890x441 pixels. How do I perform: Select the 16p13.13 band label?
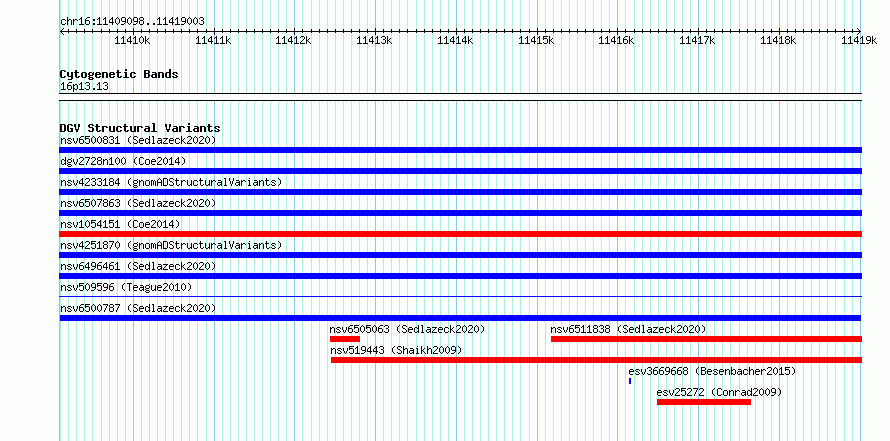(84, 87)
